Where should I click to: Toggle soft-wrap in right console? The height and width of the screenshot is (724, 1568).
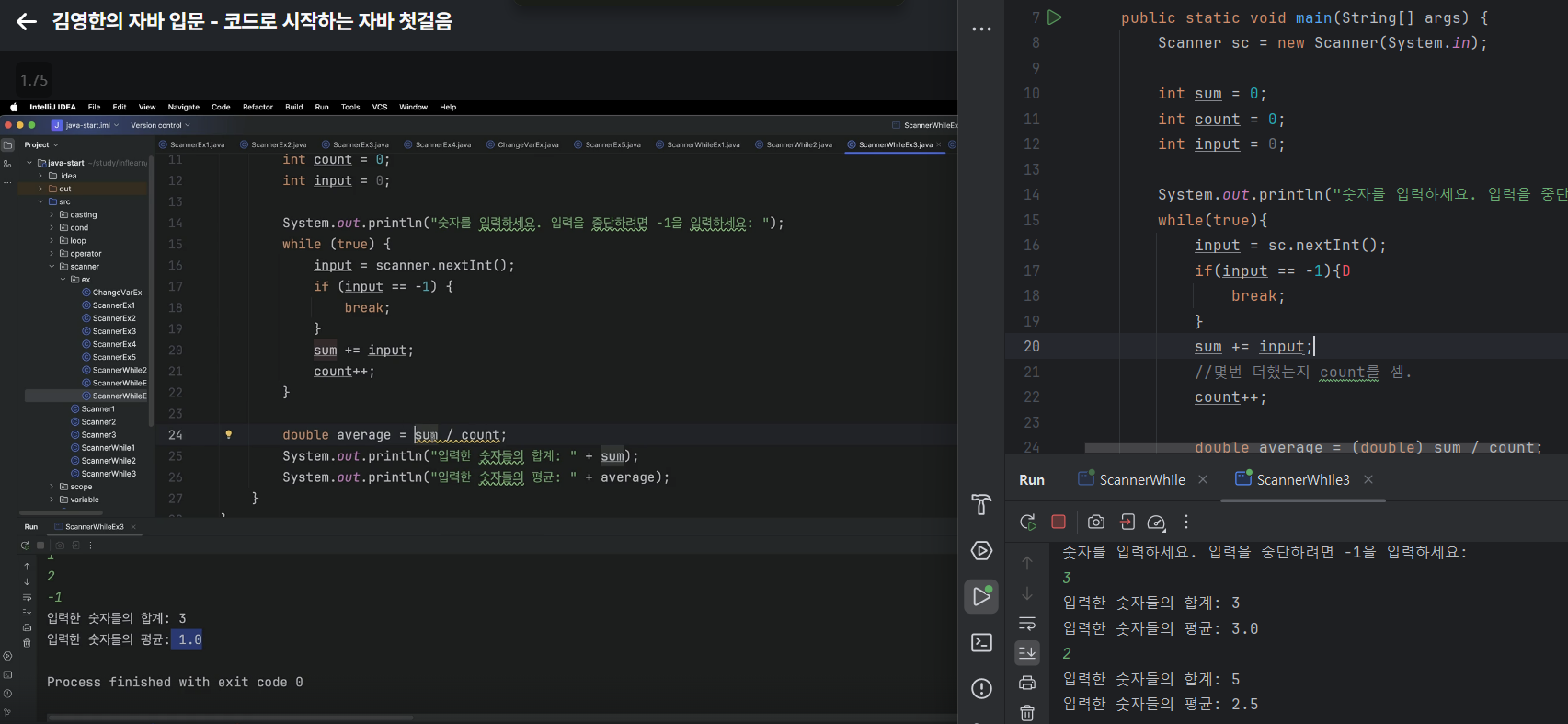(x=1027, y=623)
